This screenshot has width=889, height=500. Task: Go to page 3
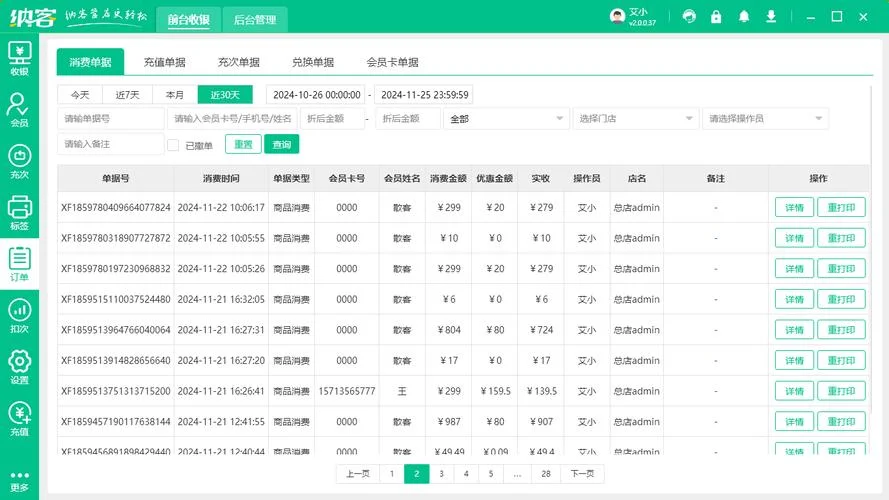click(x=441, y=474)
